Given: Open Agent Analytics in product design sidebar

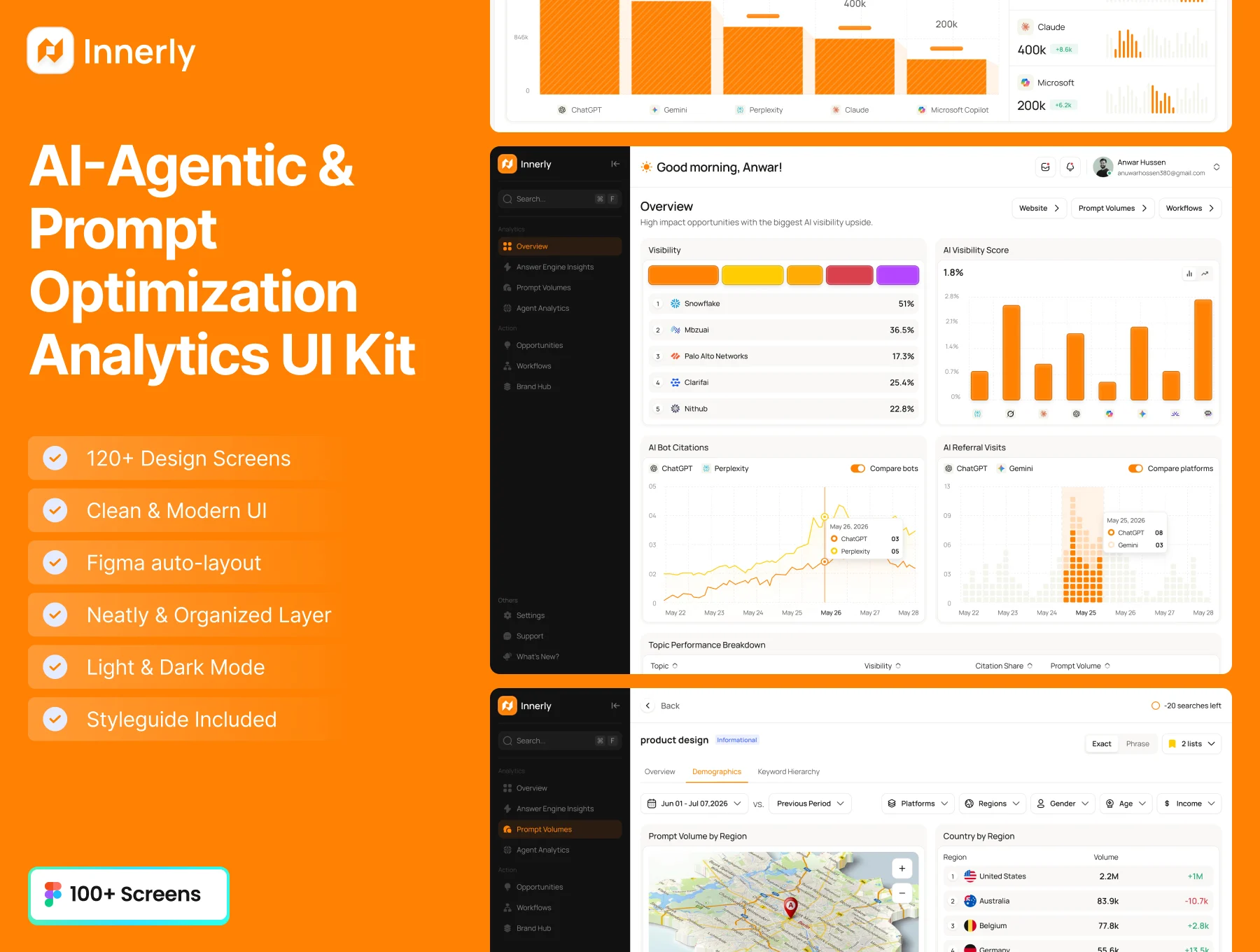Looking at the screenshot, I should [x=559, y=850].
